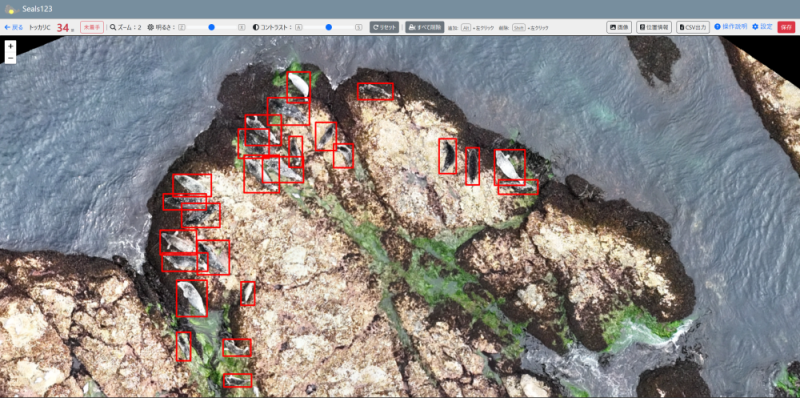Adjust the 明るさ brightness slider handle
Screen dimensions: 800x398
[211, 28]
